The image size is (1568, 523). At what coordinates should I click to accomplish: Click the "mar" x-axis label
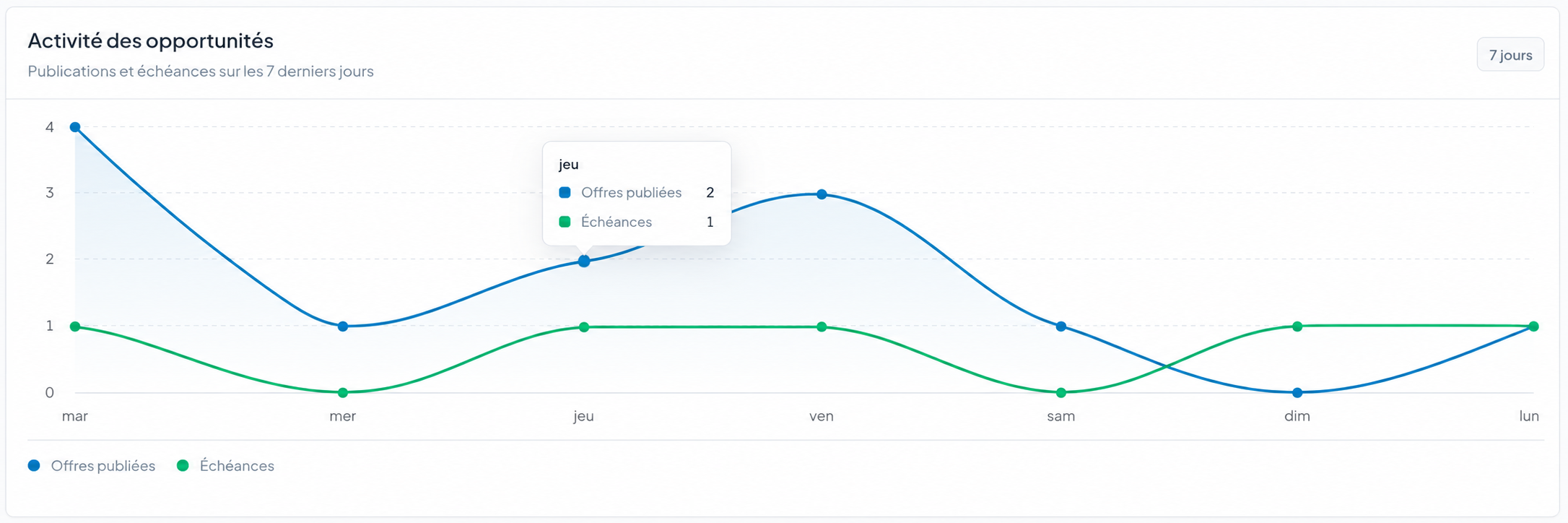tap(75, 416)
